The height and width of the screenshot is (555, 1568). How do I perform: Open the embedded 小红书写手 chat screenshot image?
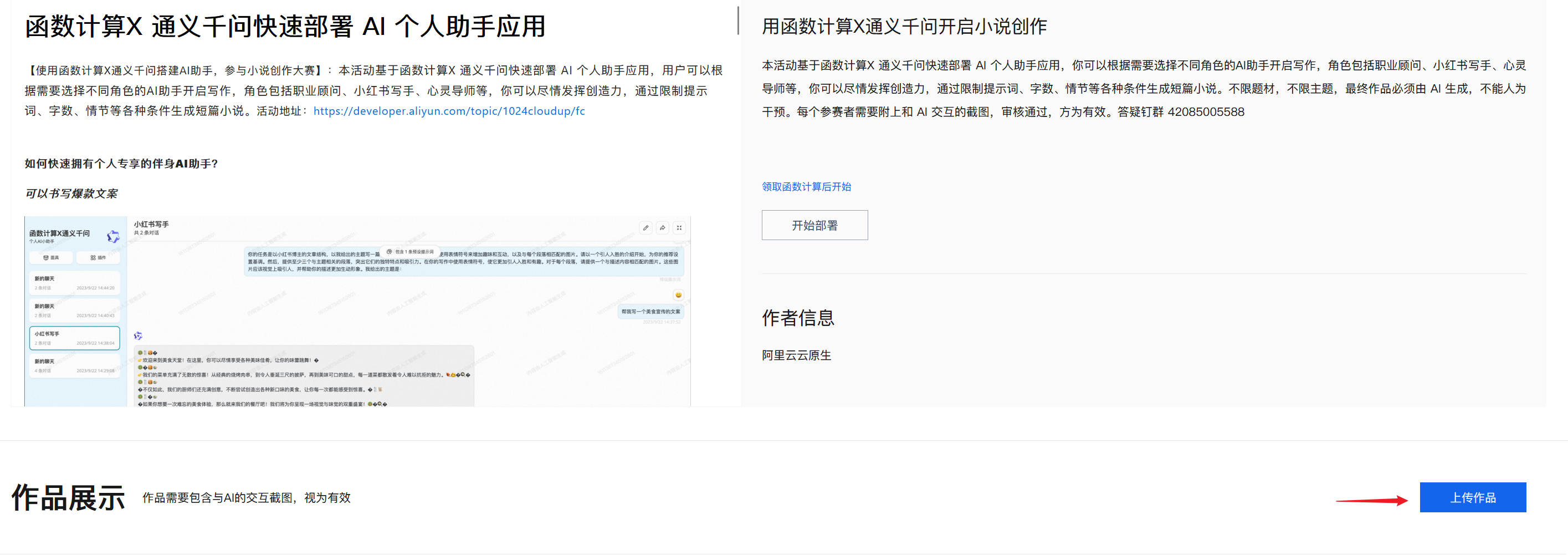[357, 311]
